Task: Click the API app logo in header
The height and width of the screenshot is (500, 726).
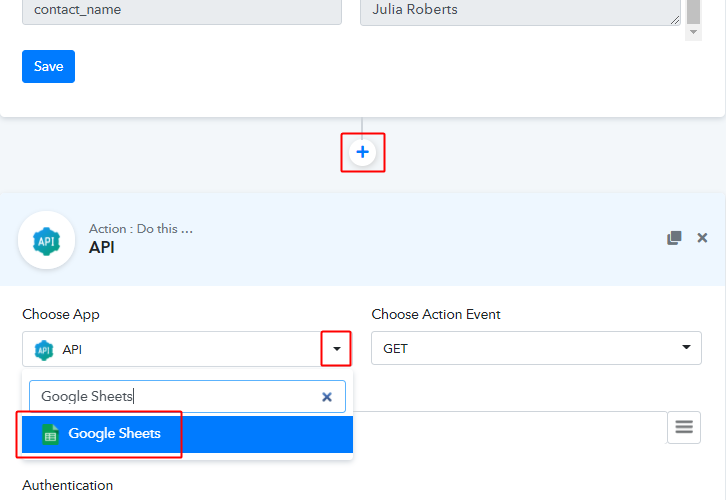Action: [x=46, y=240]
